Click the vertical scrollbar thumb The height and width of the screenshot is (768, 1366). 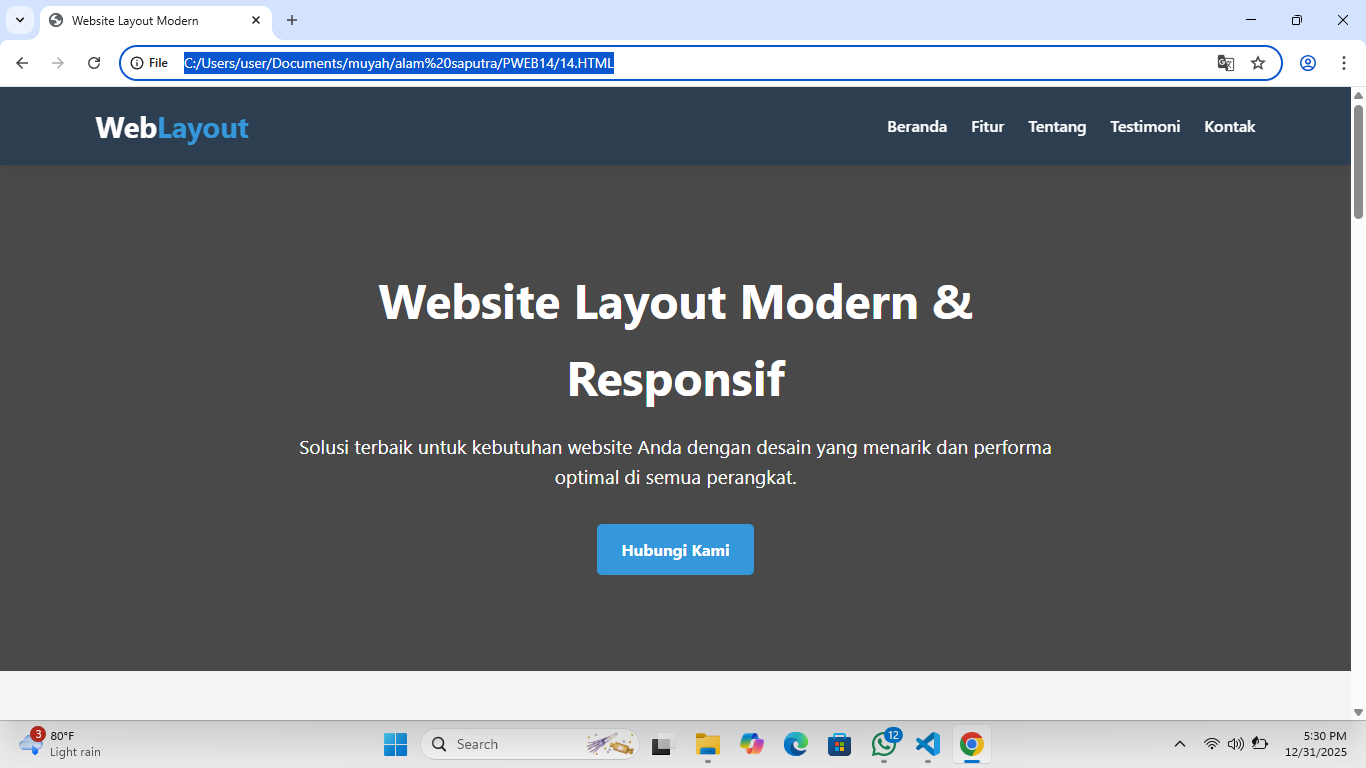pos(1358,160)
